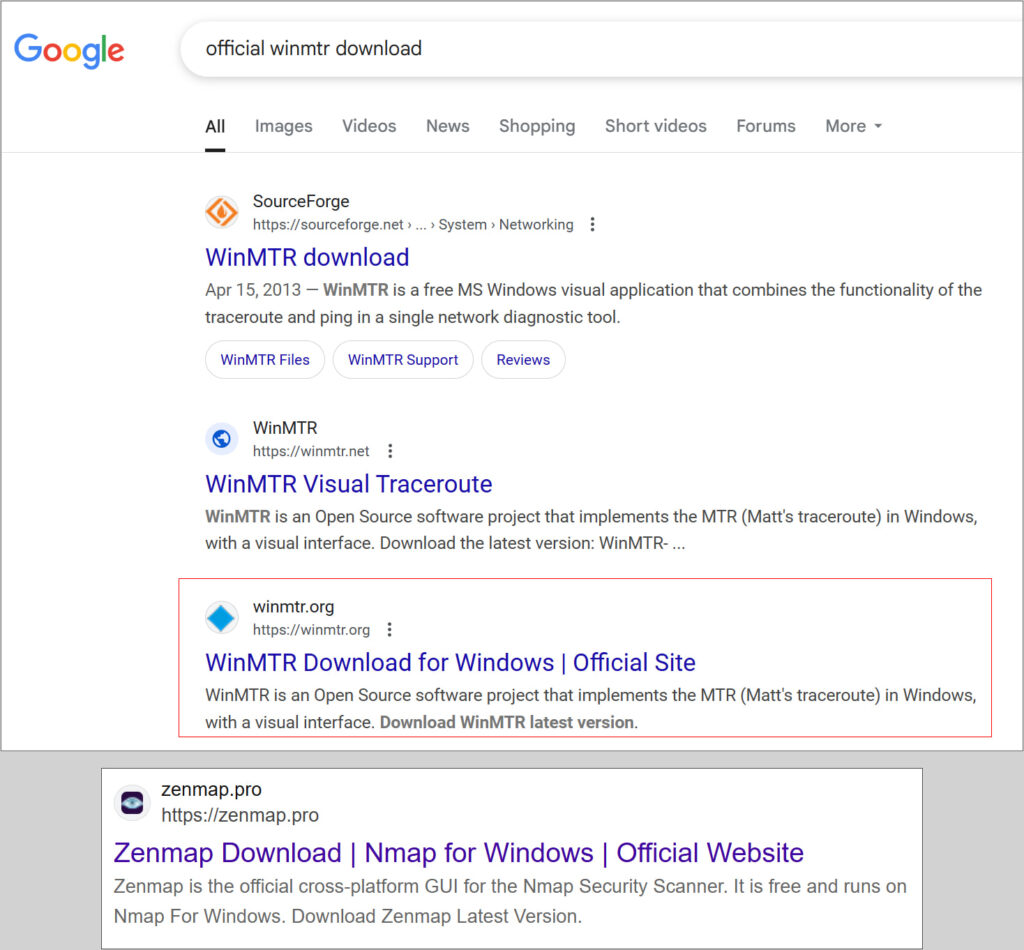Image resolution: width=1024 pixels, height=950 pixels.
Task: Open the WinMTR download SourceForge result
Action: tap(306, 257)
